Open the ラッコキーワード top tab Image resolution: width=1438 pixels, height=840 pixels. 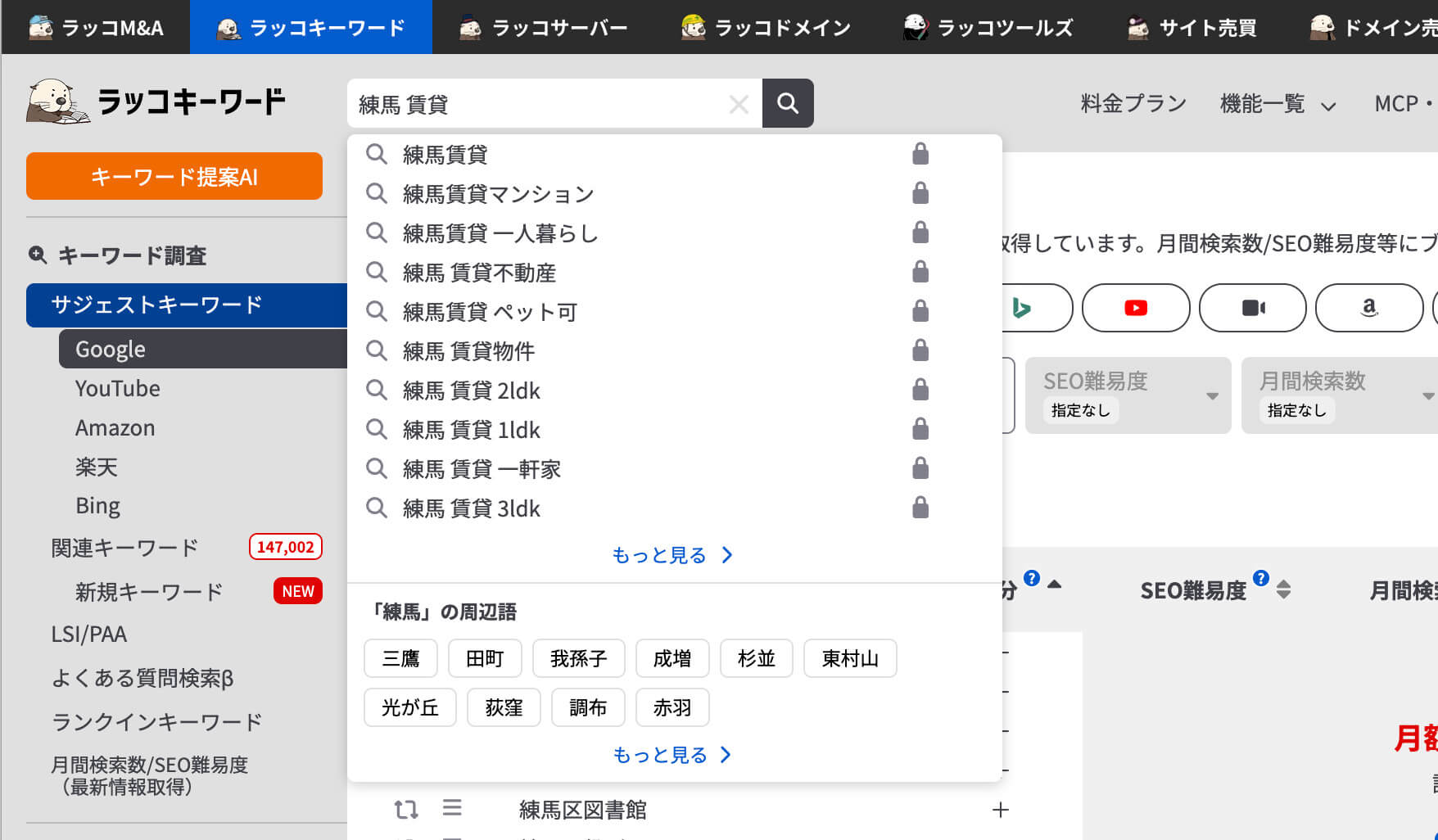tap(311, 27)
